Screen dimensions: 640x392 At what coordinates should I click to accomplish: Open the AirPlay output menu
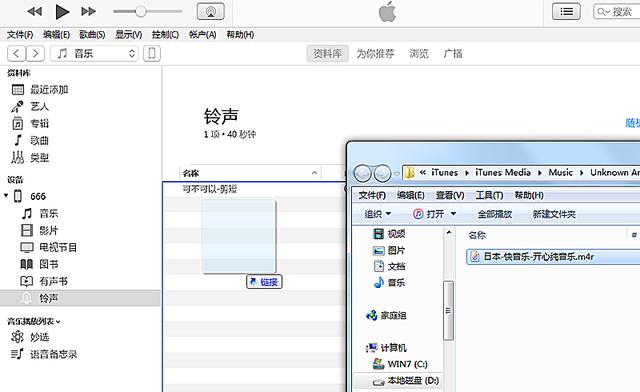[211, 11]
